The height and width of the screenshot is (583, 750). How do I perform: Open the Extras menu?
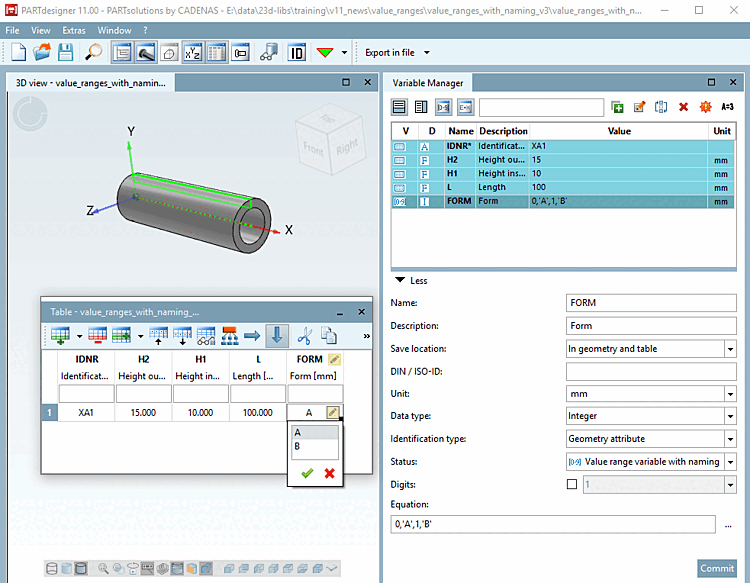[74, 30]
